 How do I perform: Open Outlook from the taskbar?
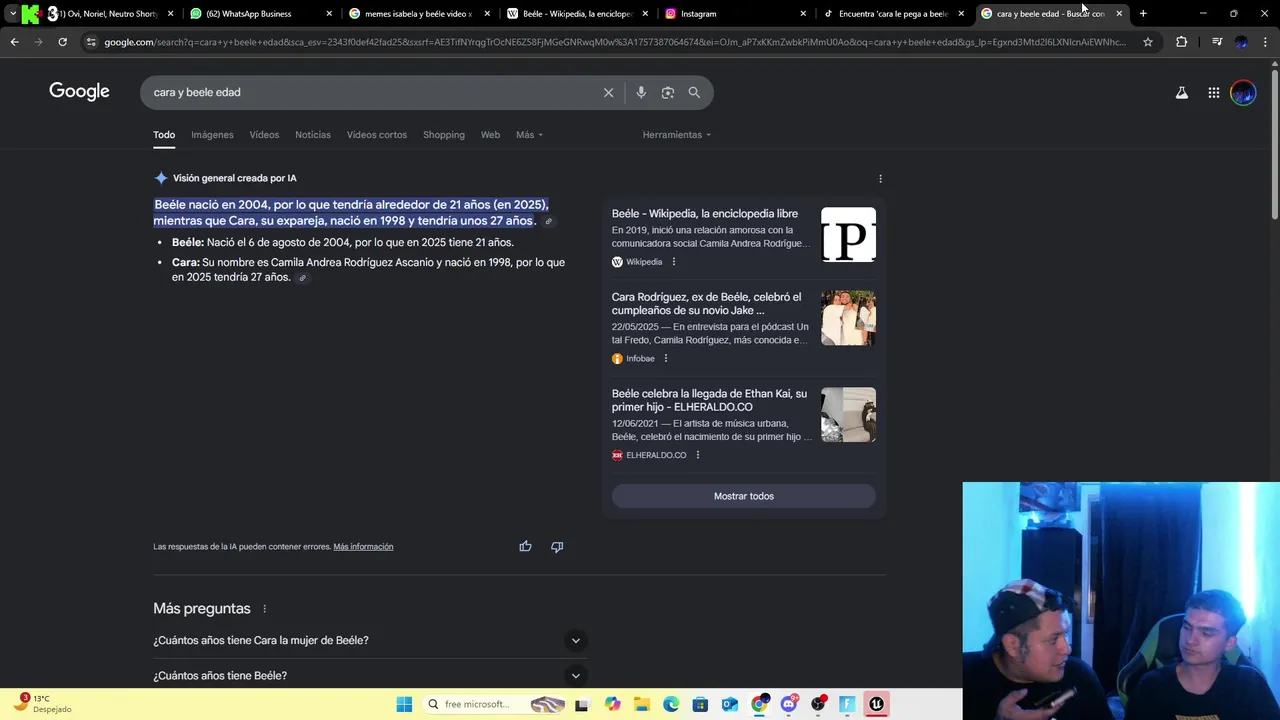tap(730, 704)
